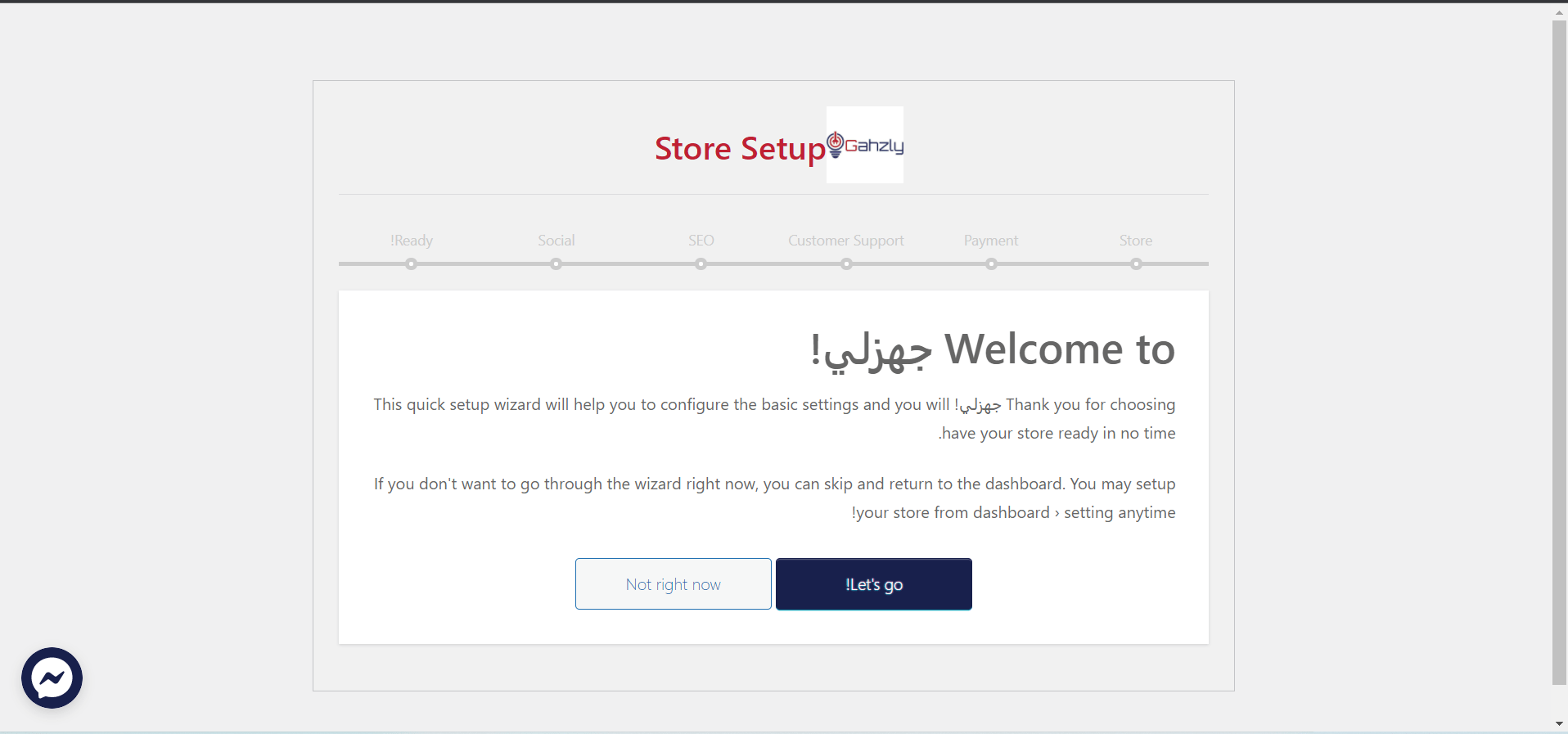Select the Ready step label
Image resolution: width=1568 pixels, height=734 pixels.
pos(412,241)
